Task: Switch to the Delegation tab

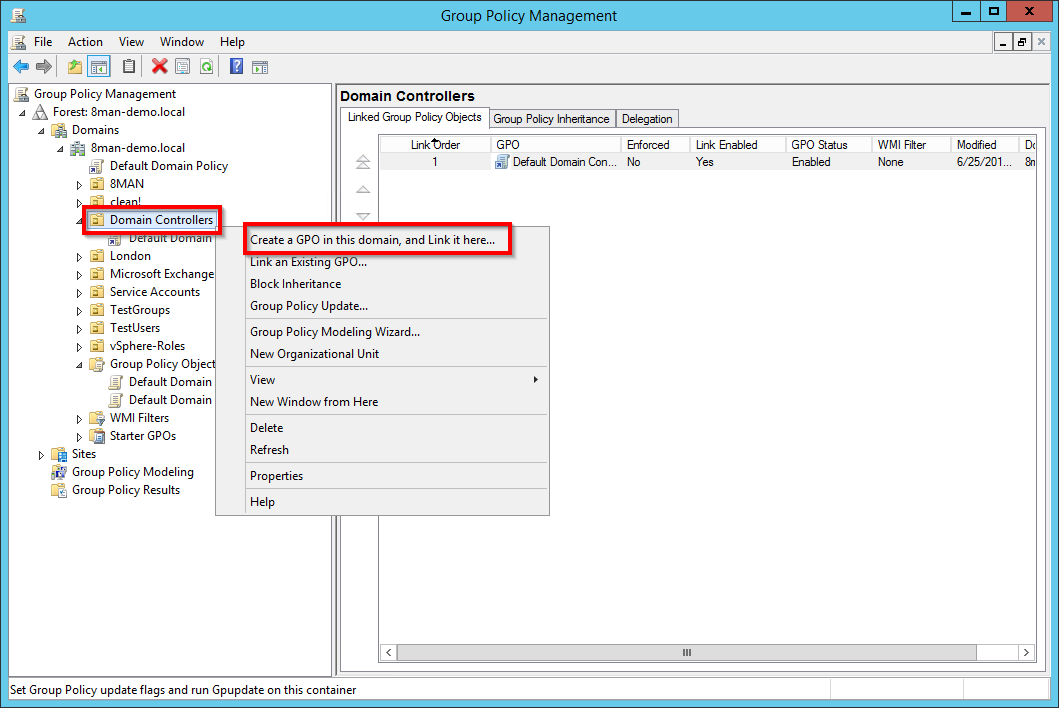Action: click(647, 119)
